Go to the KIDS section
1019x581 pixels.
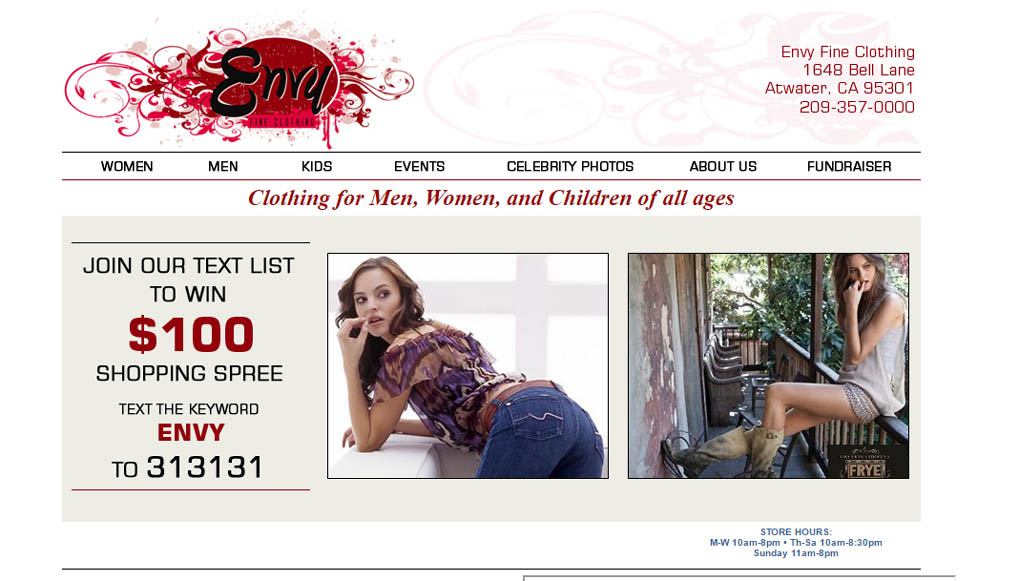316,166
